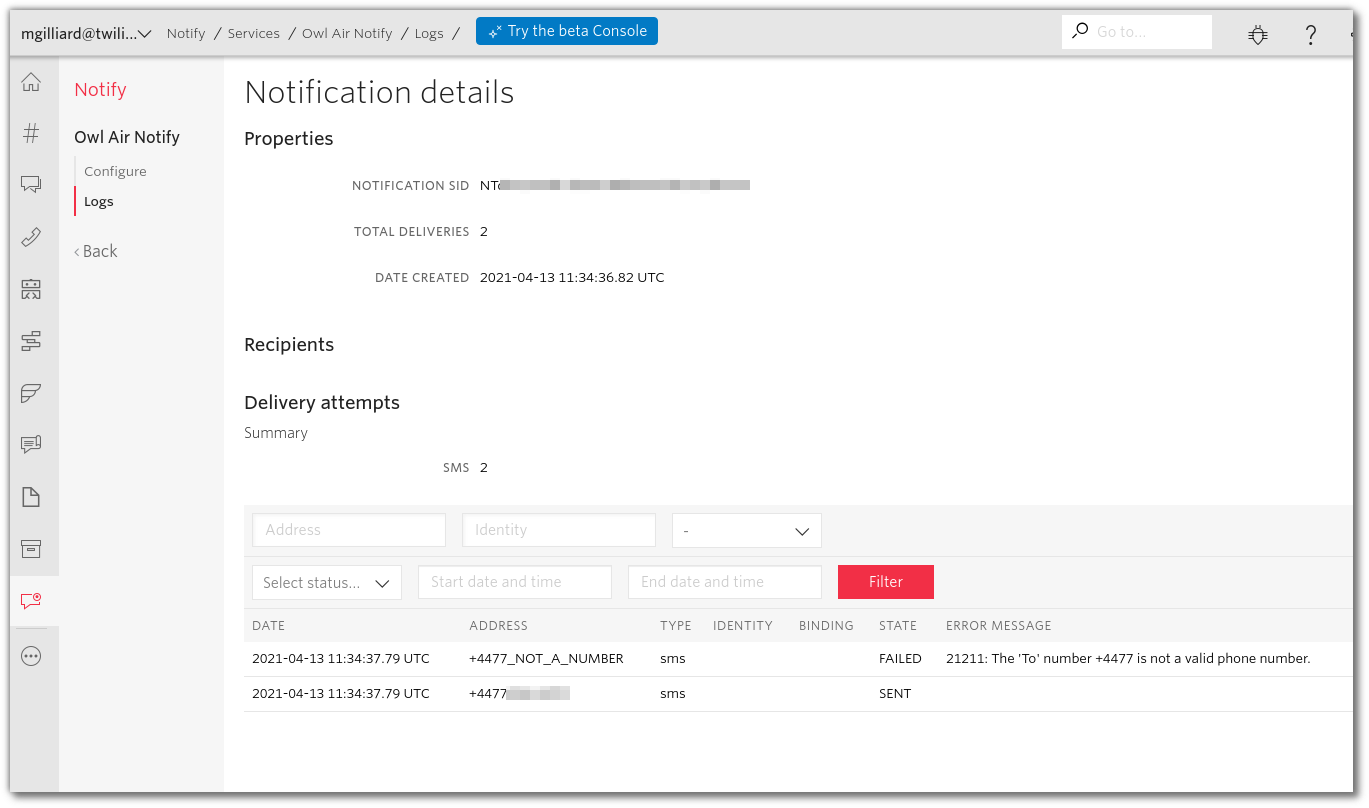This screenshot has width=1369, height=808.
Task: Click the STATE column header
Action: click(898, 625)
